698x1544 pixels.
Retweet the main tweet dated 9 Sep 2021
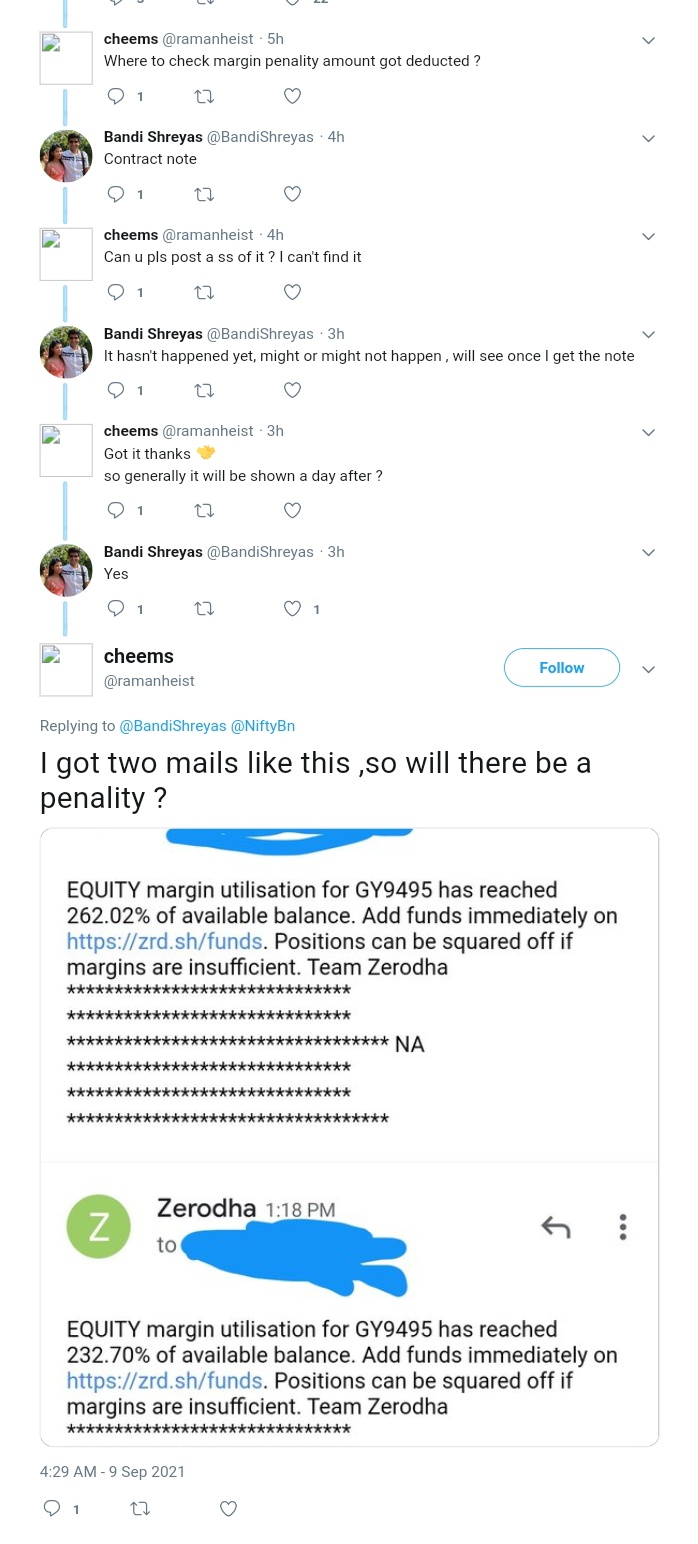point(140,1508)
